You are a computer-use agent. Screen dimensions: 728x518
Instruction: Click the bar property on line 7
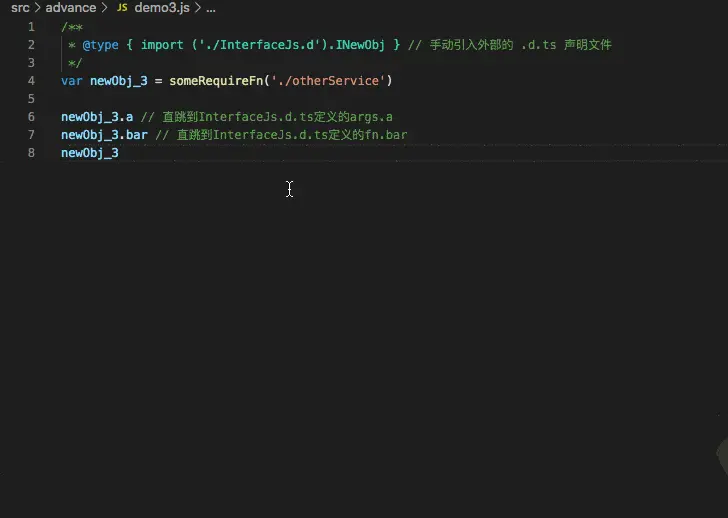pyautogui.click(x=136, y=135)
